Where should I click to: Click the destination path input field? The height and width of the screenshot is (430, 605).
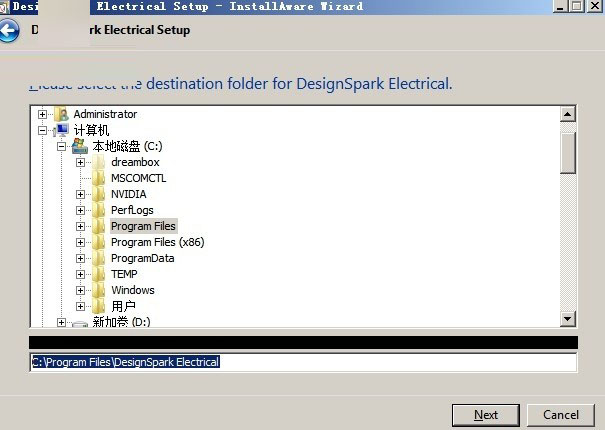303,362
